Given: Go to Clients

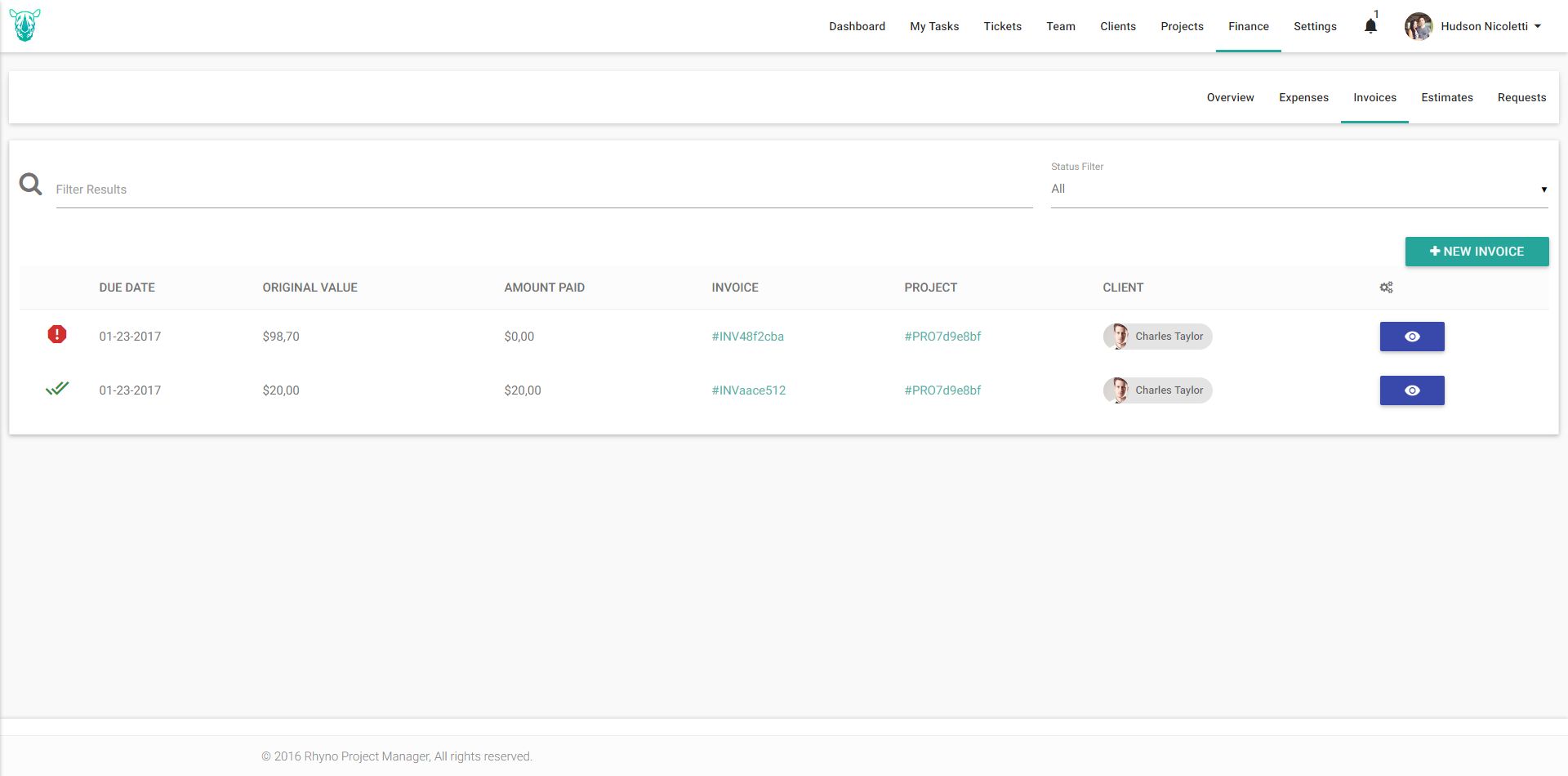Looking at the screenshot, I should 1118,26.
